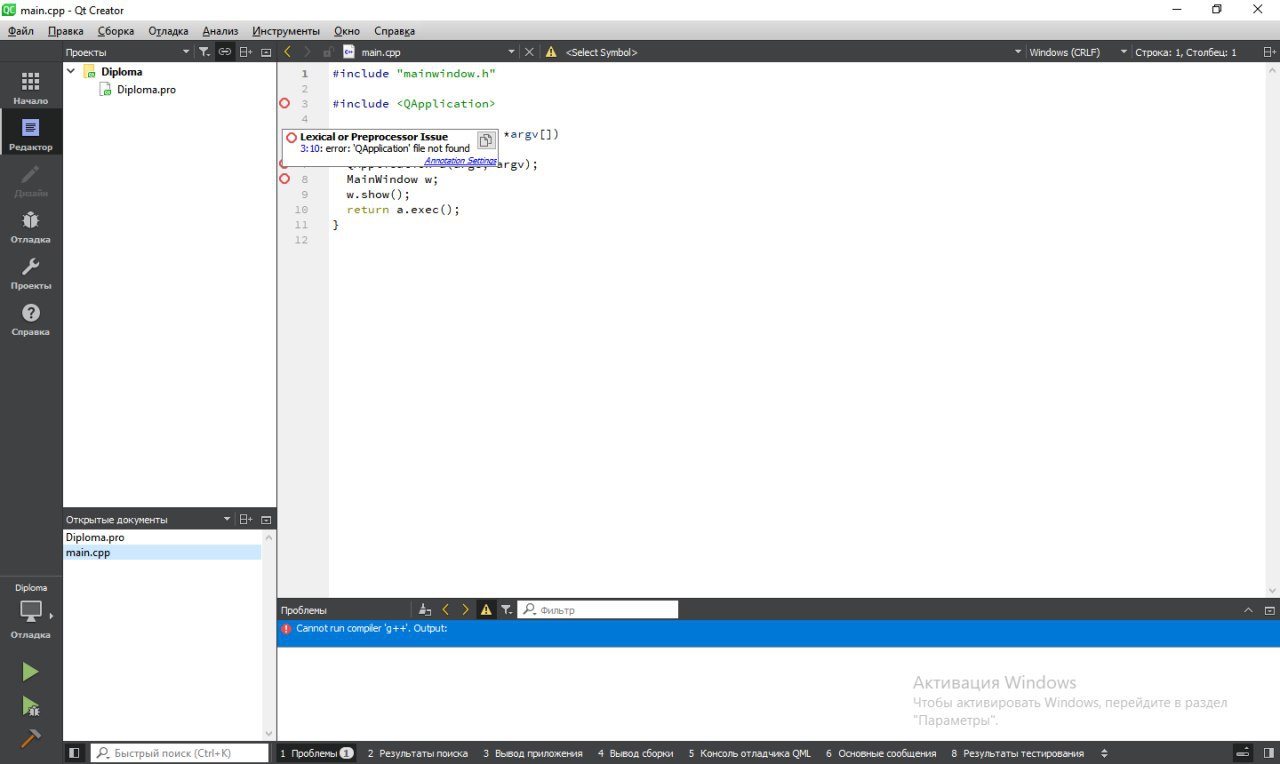Start debugging with the run-debug icon
The height and width of the screenshot is (764, 1280).
pyautogui.click(x=30, y=706)
